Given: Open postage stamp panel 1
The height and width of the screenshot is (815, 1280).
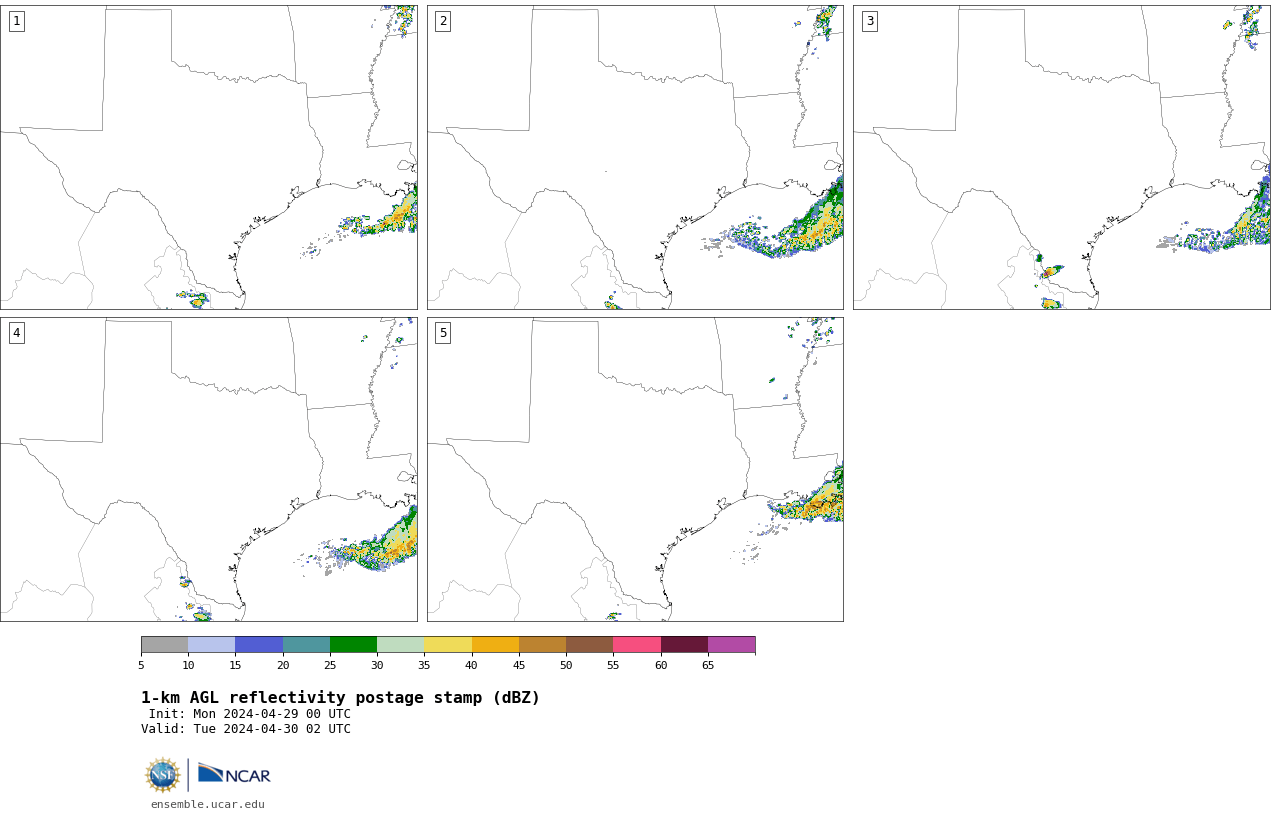Looking at the screenshot, I should tap(209, 157).
